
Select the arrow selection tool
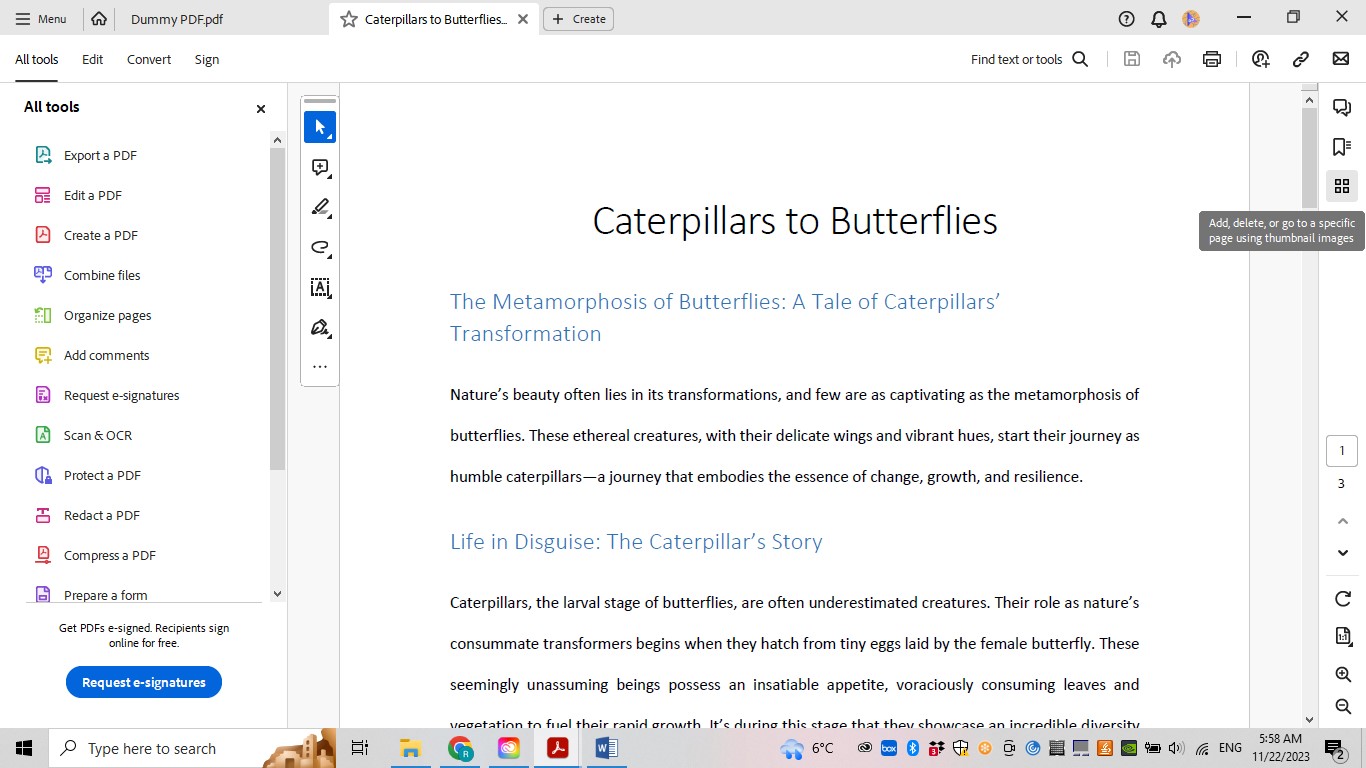(319, 127)
